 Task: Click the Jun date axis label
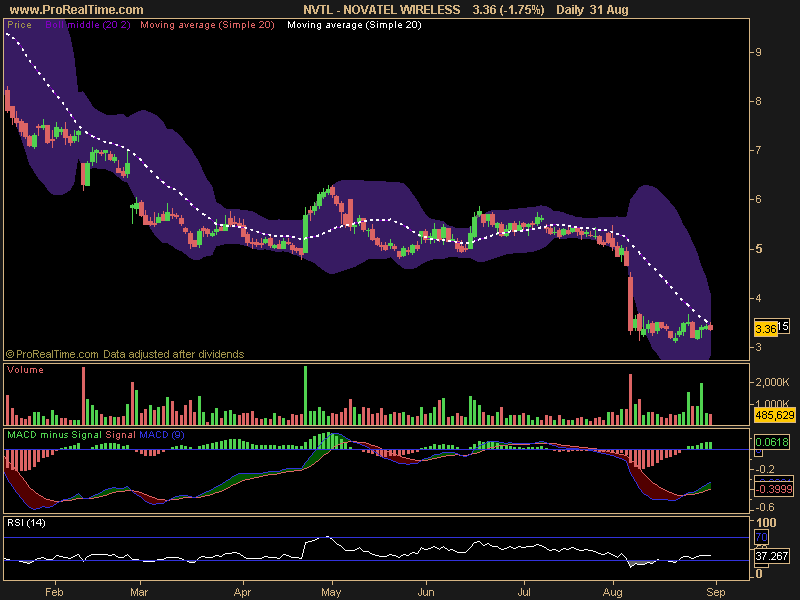[x=426, y=592]
